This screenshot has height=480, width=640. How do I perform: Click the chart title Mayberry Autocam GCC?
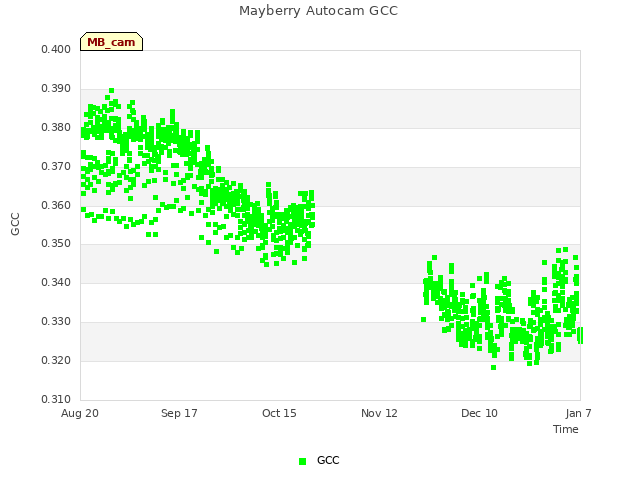pos(318,11)
